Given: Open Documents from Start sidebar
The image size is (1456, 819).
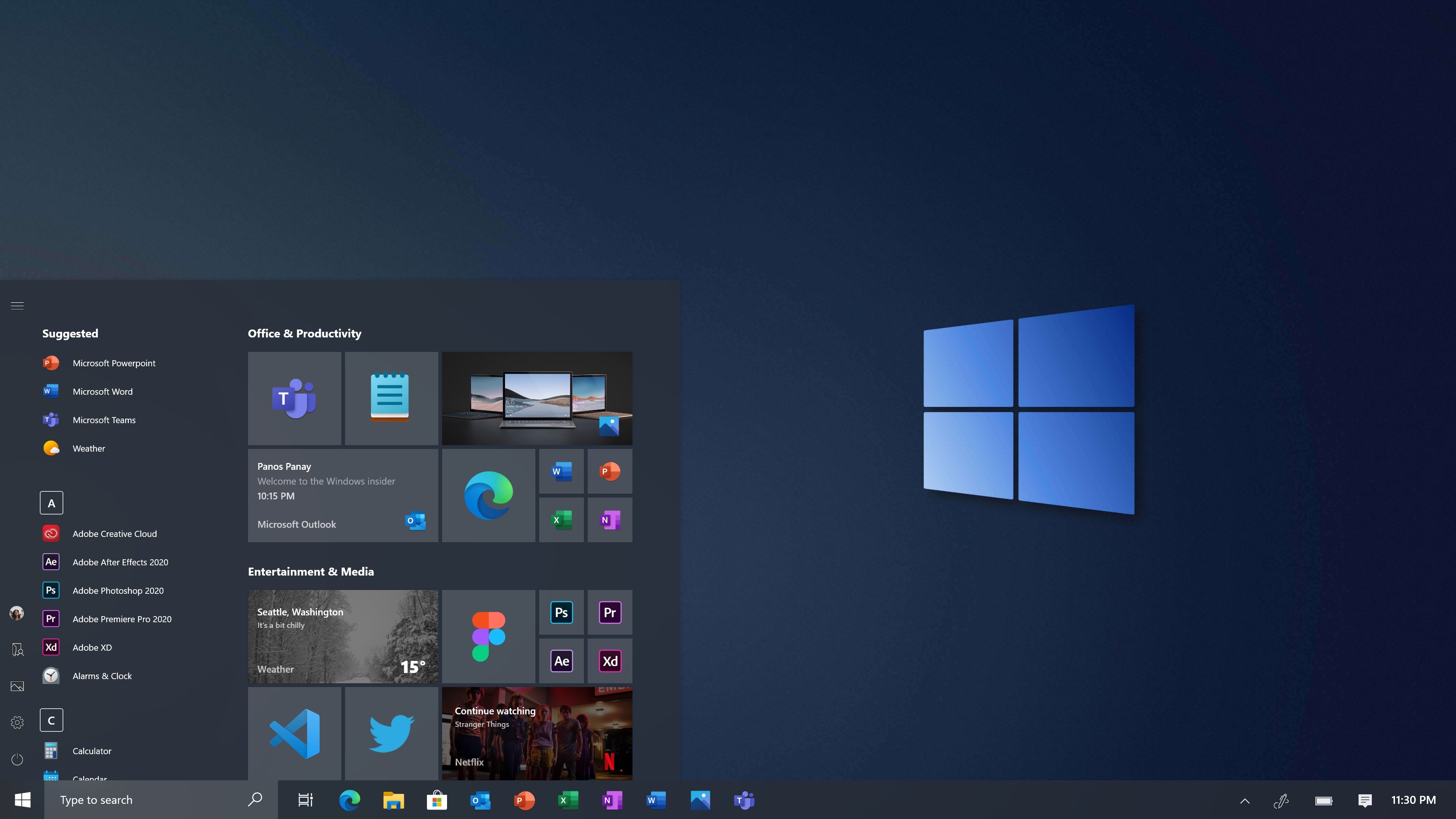Looking at the screenshot, I should click(17, 650).
